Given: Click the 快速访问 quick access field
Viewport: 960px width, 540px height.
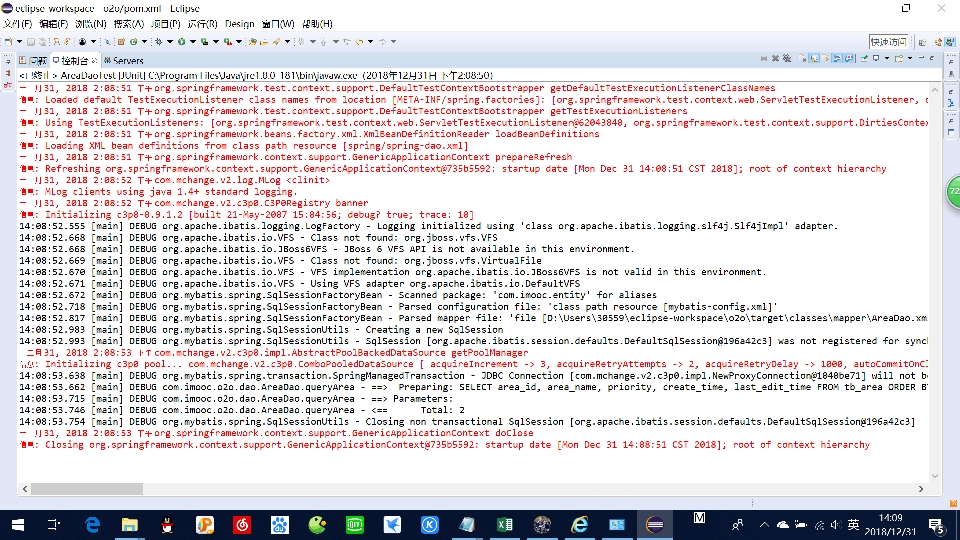Looking at the screenshot, I should point(888,42).
